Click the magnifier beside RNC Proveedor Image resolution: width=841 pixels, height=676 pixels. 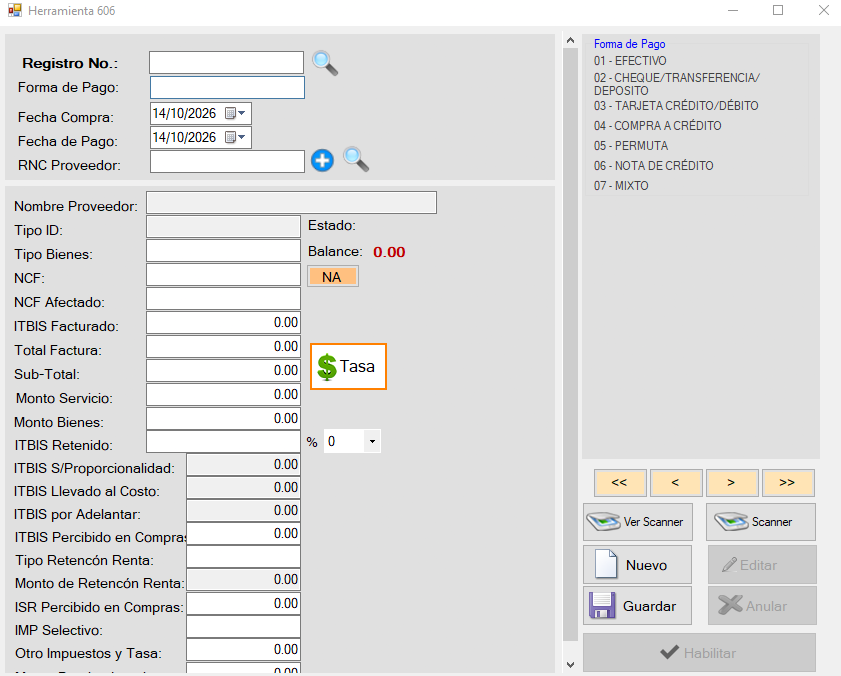(356, 159)
